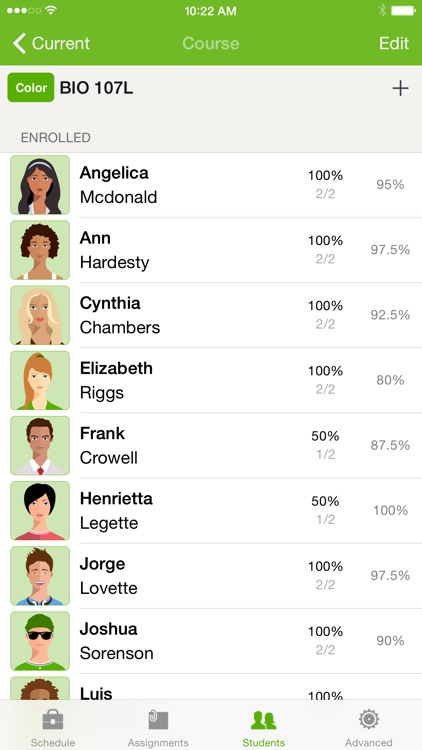Tap the Bluetooth status icon
This screenshot has height=750, width=422.
pos(382,11)
